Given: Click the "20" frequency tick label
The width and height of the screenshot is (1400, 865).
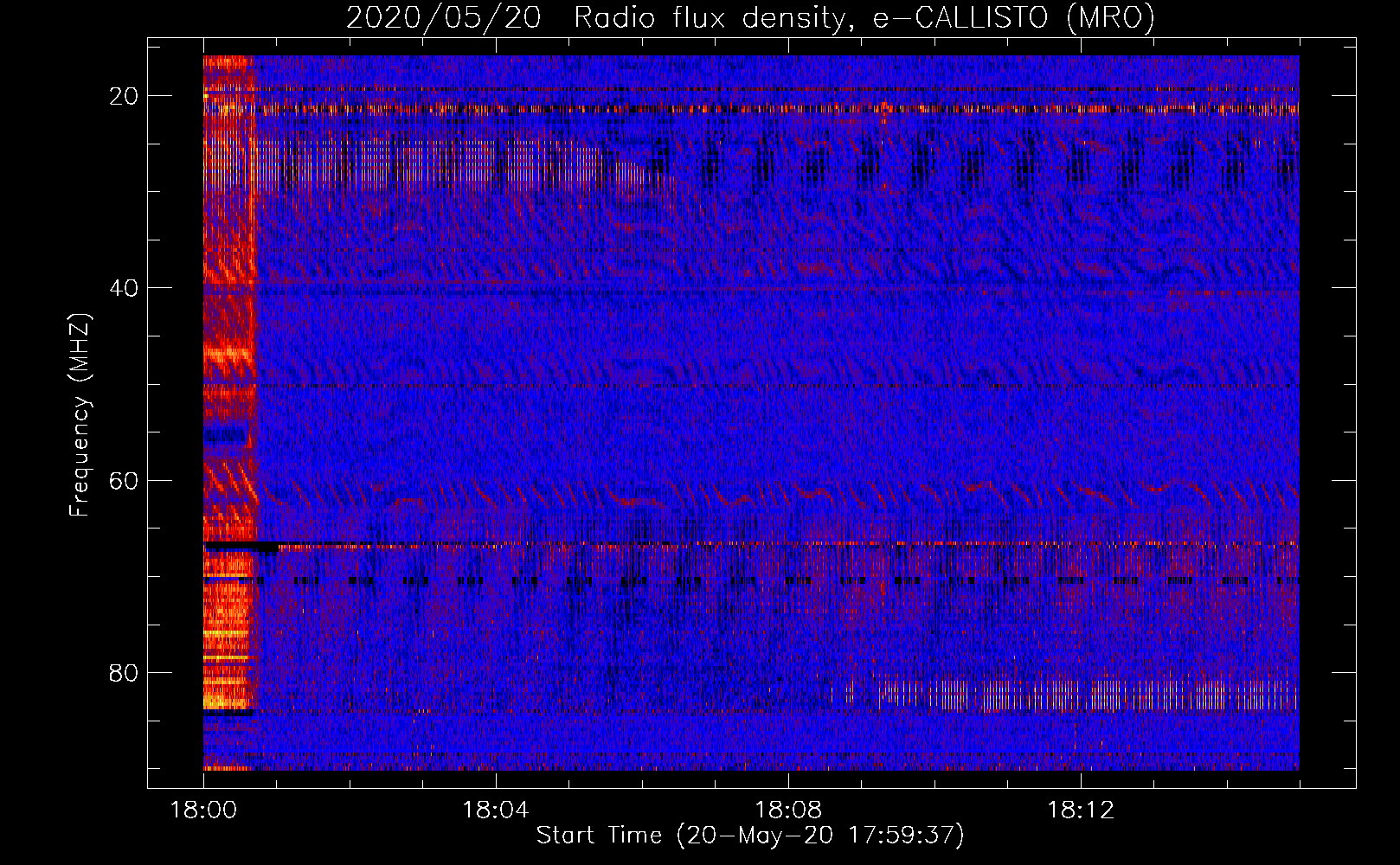Looking at the screenshot, I should pyautogui.click(x=124, y=96).
